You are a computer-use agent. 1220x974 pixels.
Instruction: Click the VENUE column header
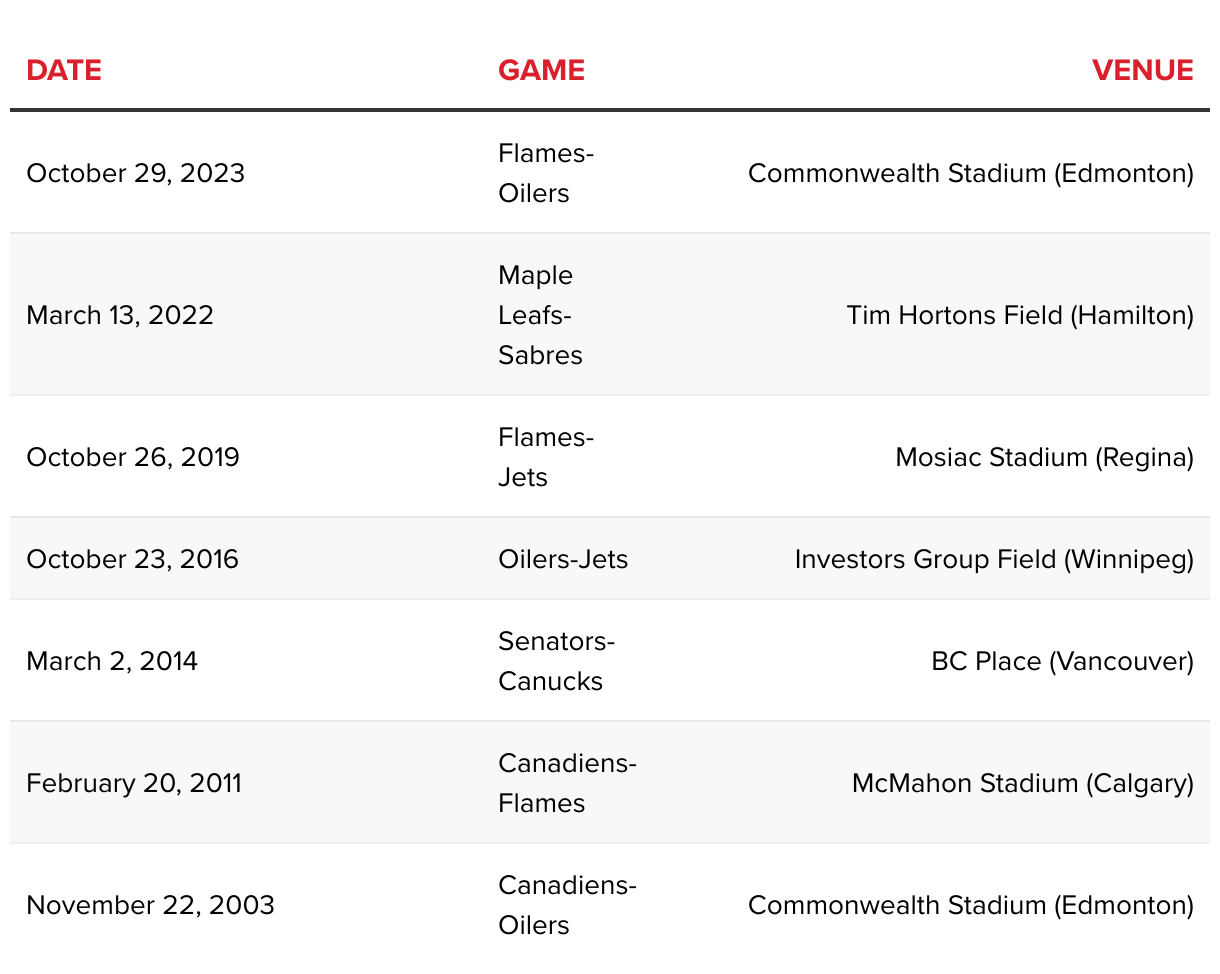1142,70
